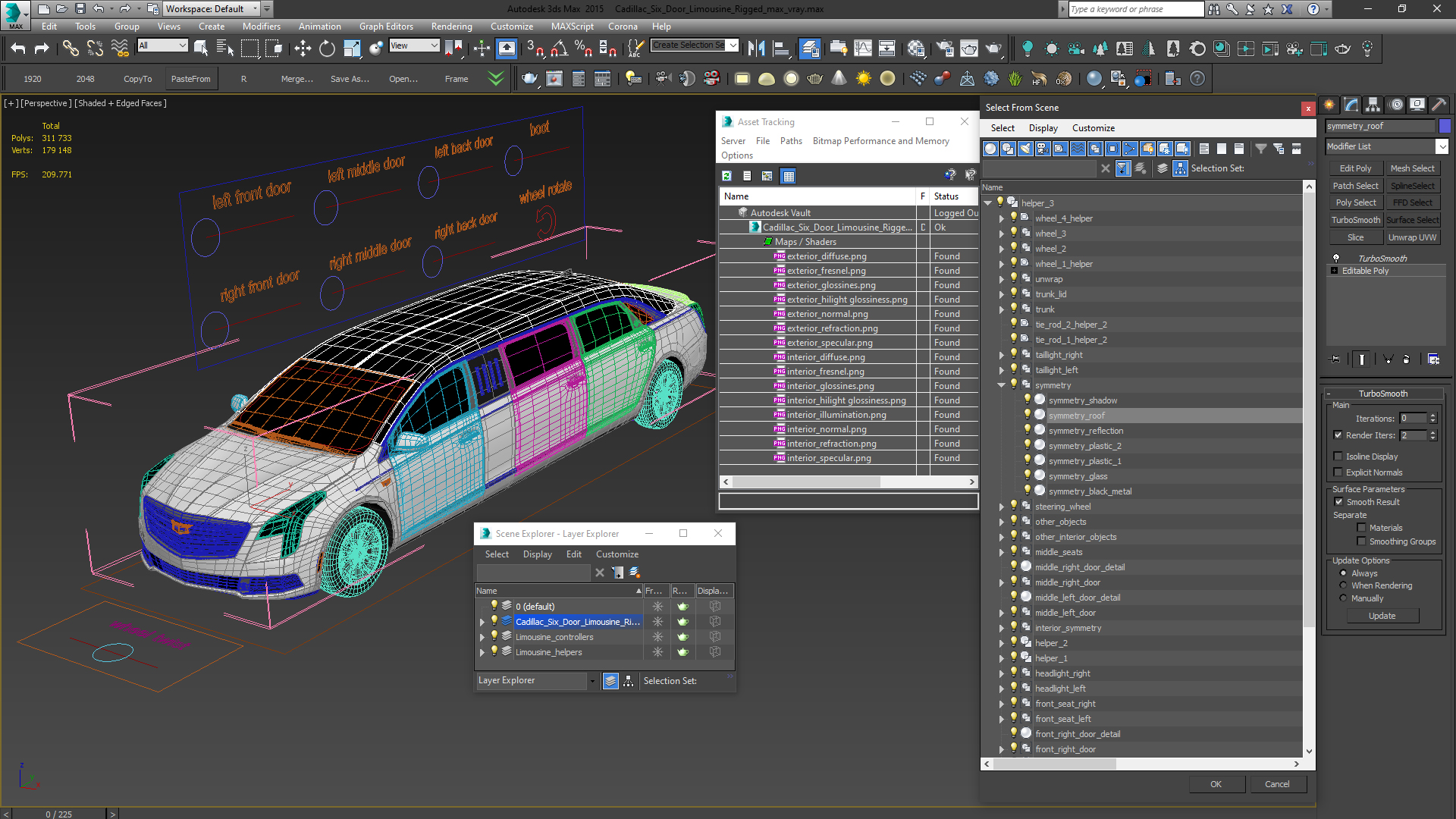Open Paths menu in Asset Tracking
Image resolution: width=1456 pixels, height=819 pixels.
click(x=790, y=141)
